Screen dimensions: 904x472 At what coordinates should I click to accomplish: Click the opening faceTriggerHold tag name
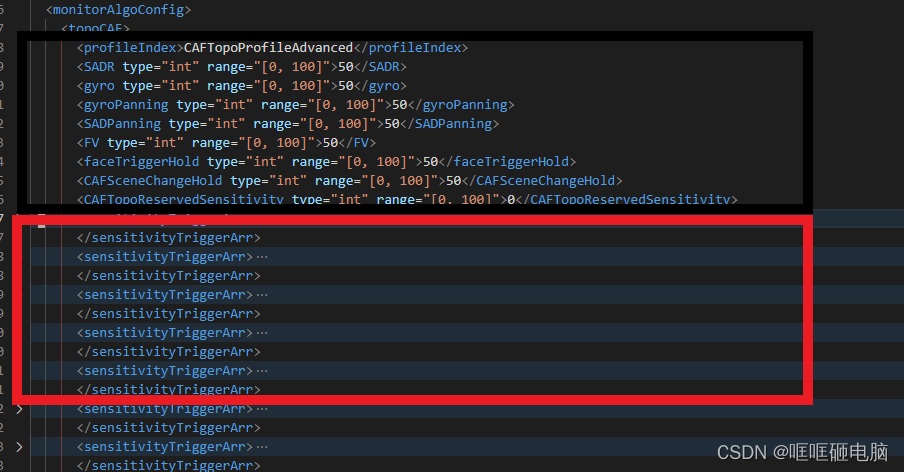142,161
